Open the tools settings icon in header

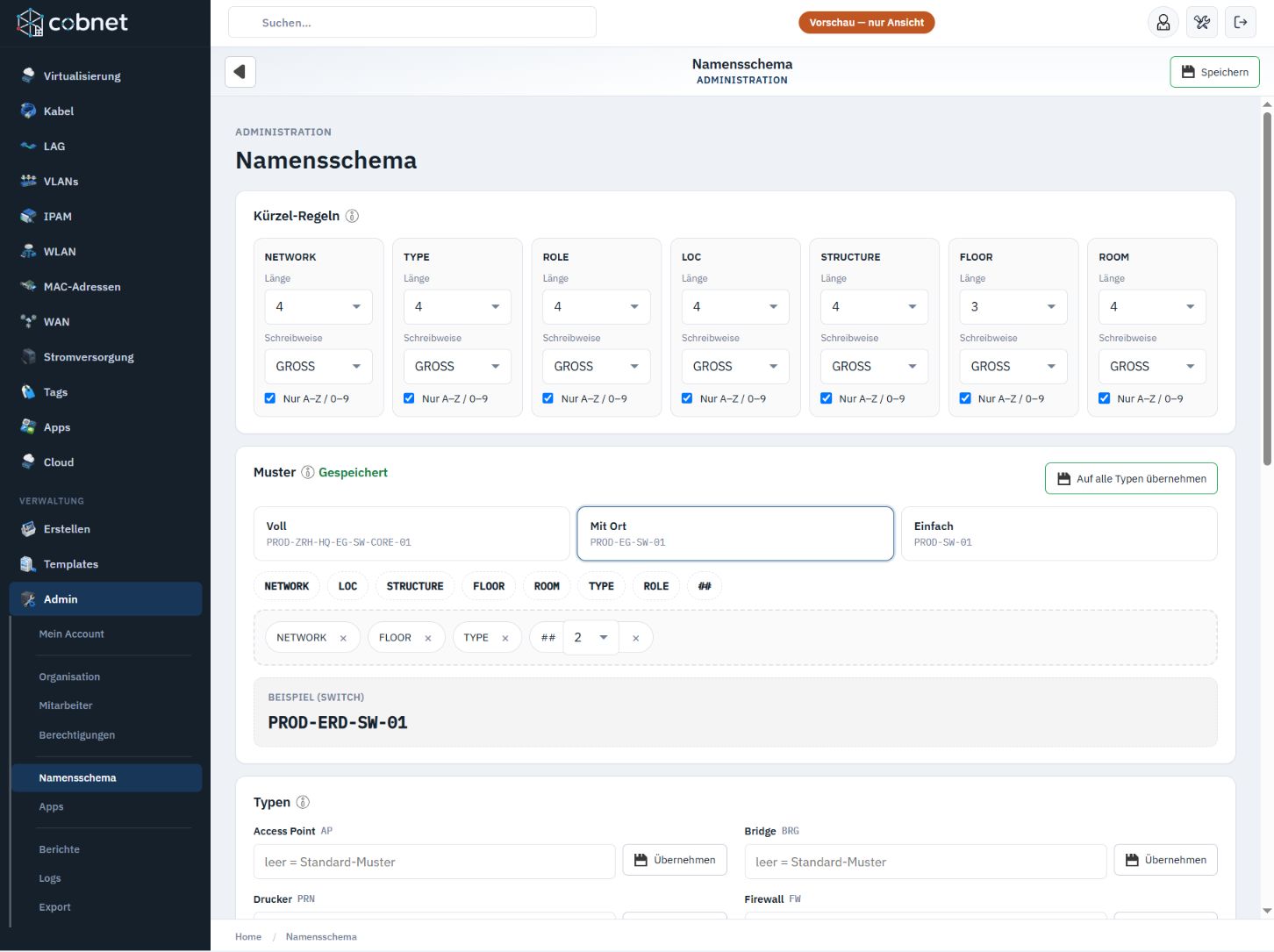pos(1202,23)
